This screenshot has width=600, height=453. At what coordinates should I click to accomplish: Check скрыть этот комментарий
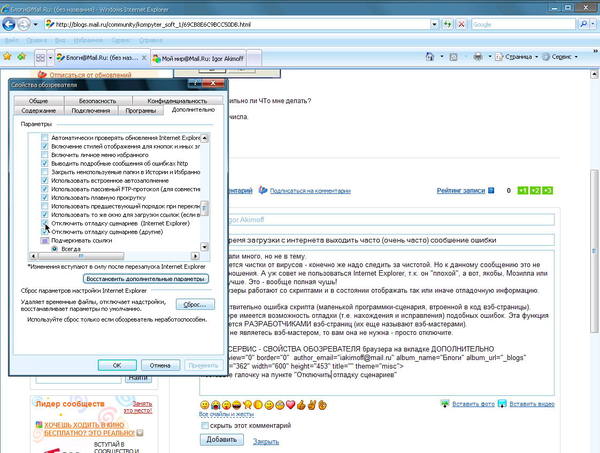205,425
